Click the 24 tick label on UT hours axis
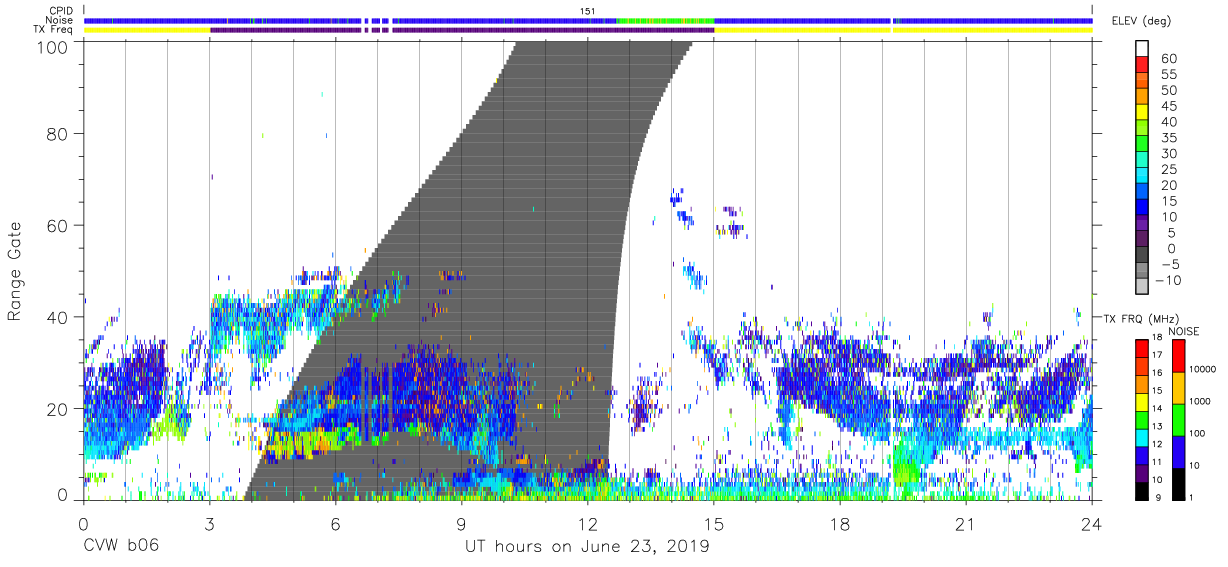Screen dimensions: 1228x567 coord(1092,523)
